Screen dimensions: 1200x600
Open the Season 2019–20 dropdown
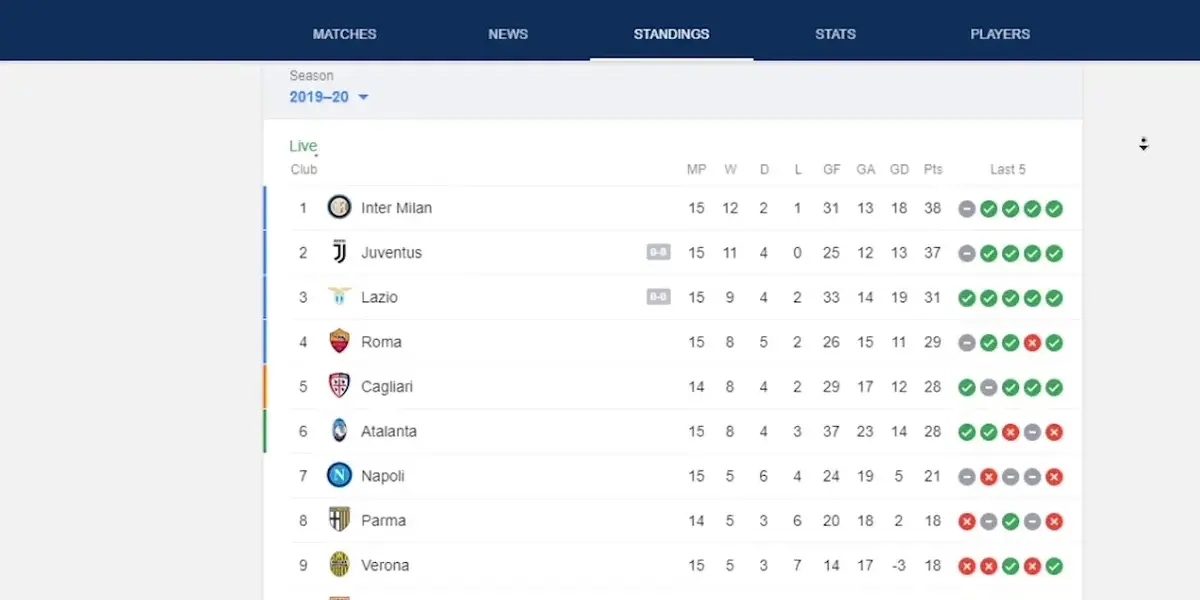click(328, 97)
